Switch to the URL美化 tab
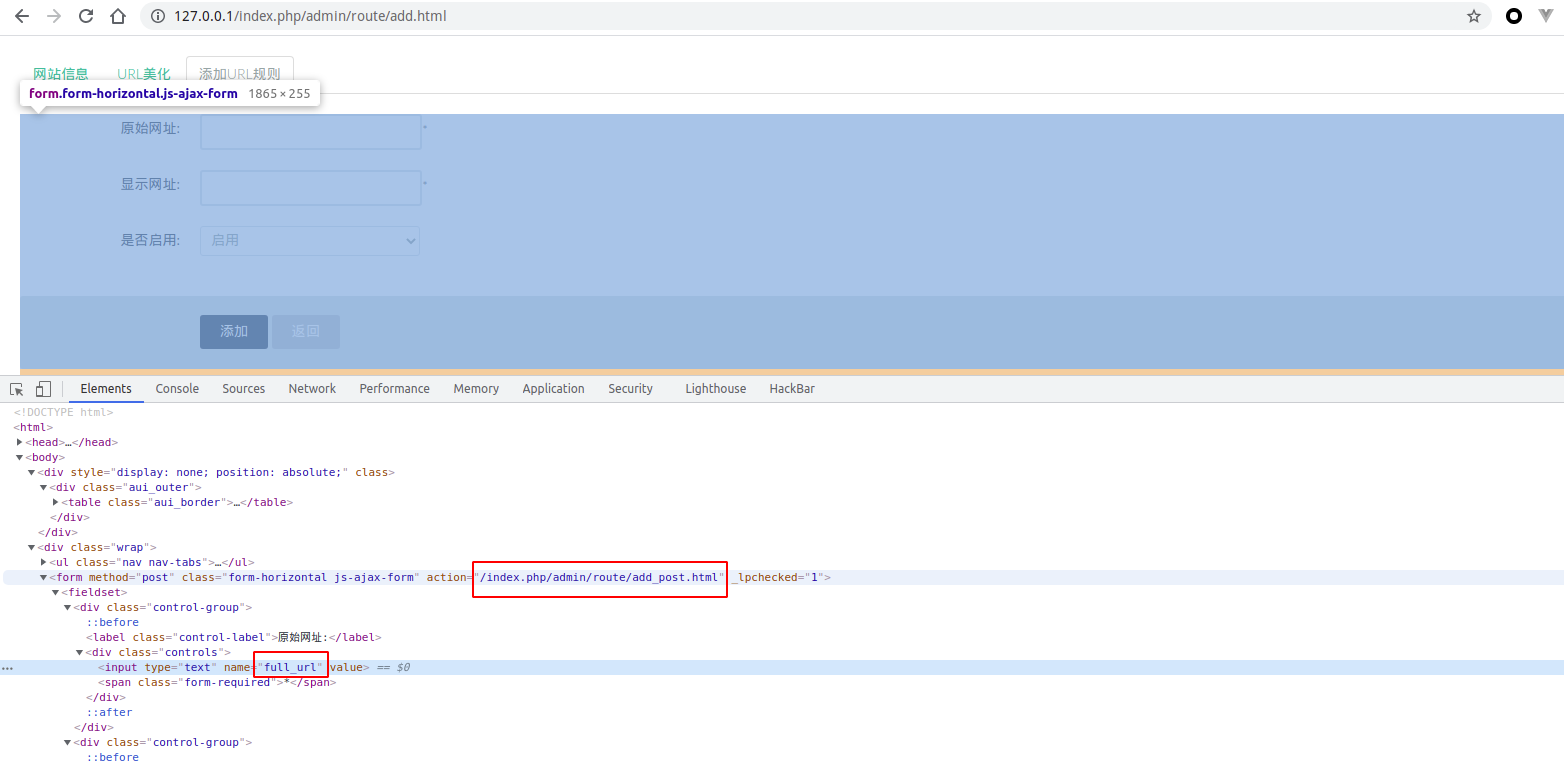This screenshot has height=761, width=1564. point(144,74)
